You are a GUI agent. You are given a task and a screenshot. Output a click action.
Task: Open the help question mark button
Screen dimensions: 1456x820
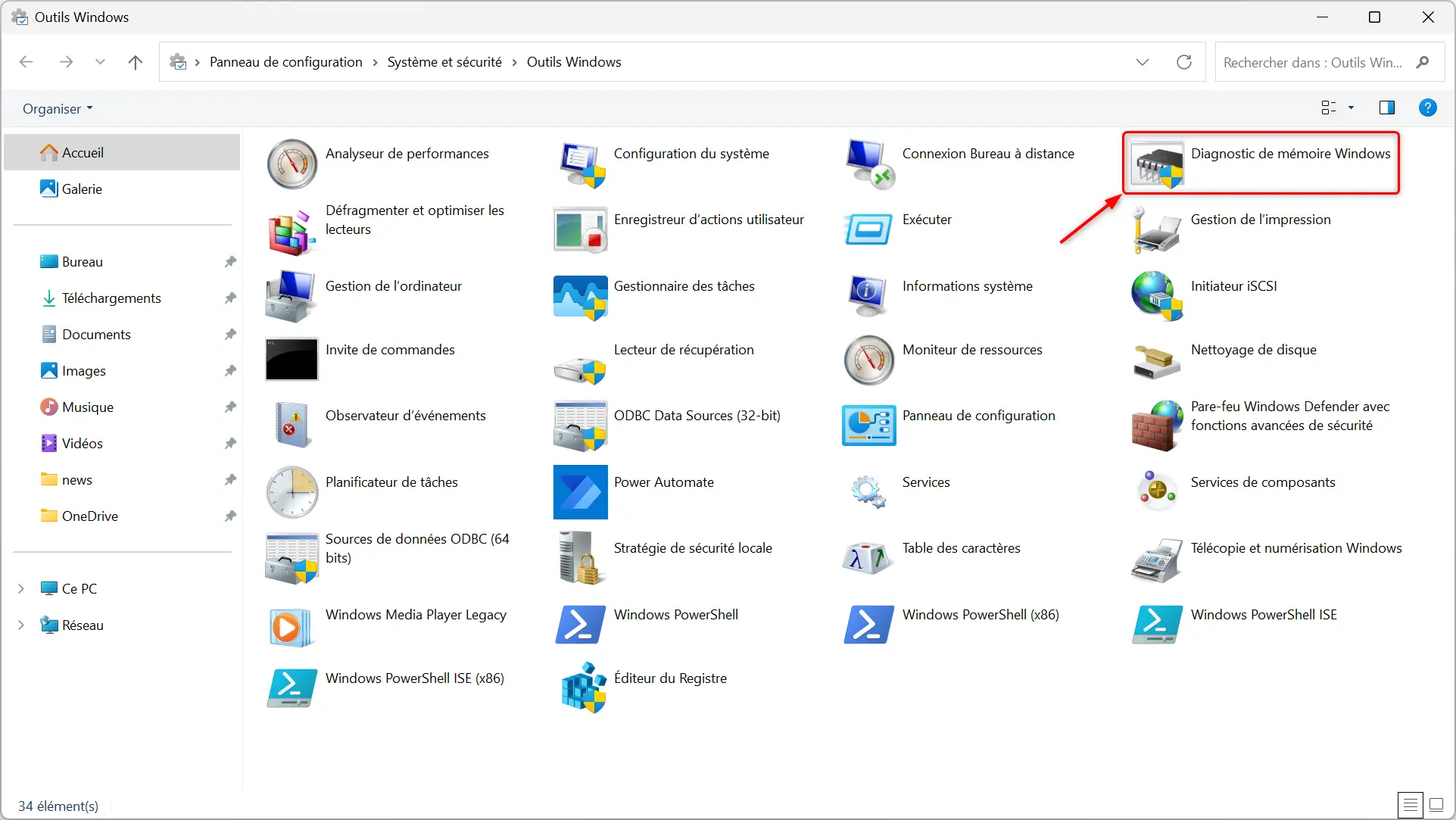point(1427,108)
